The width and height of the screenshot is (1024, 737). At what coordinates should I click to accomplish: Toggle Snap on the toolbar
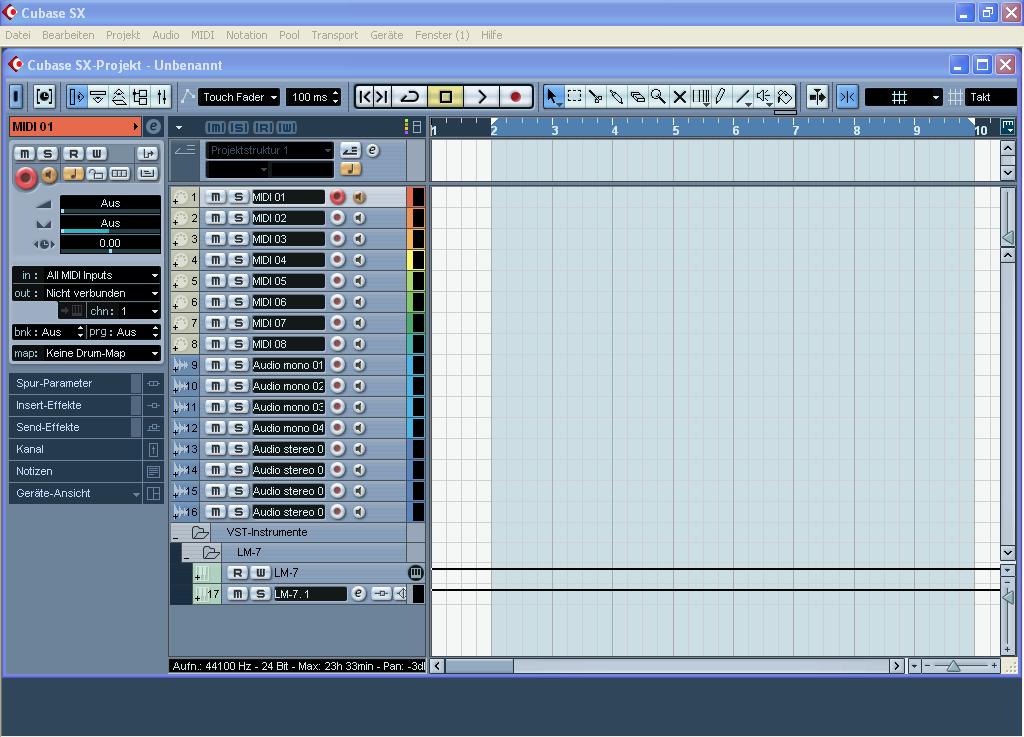click(847, 97)
